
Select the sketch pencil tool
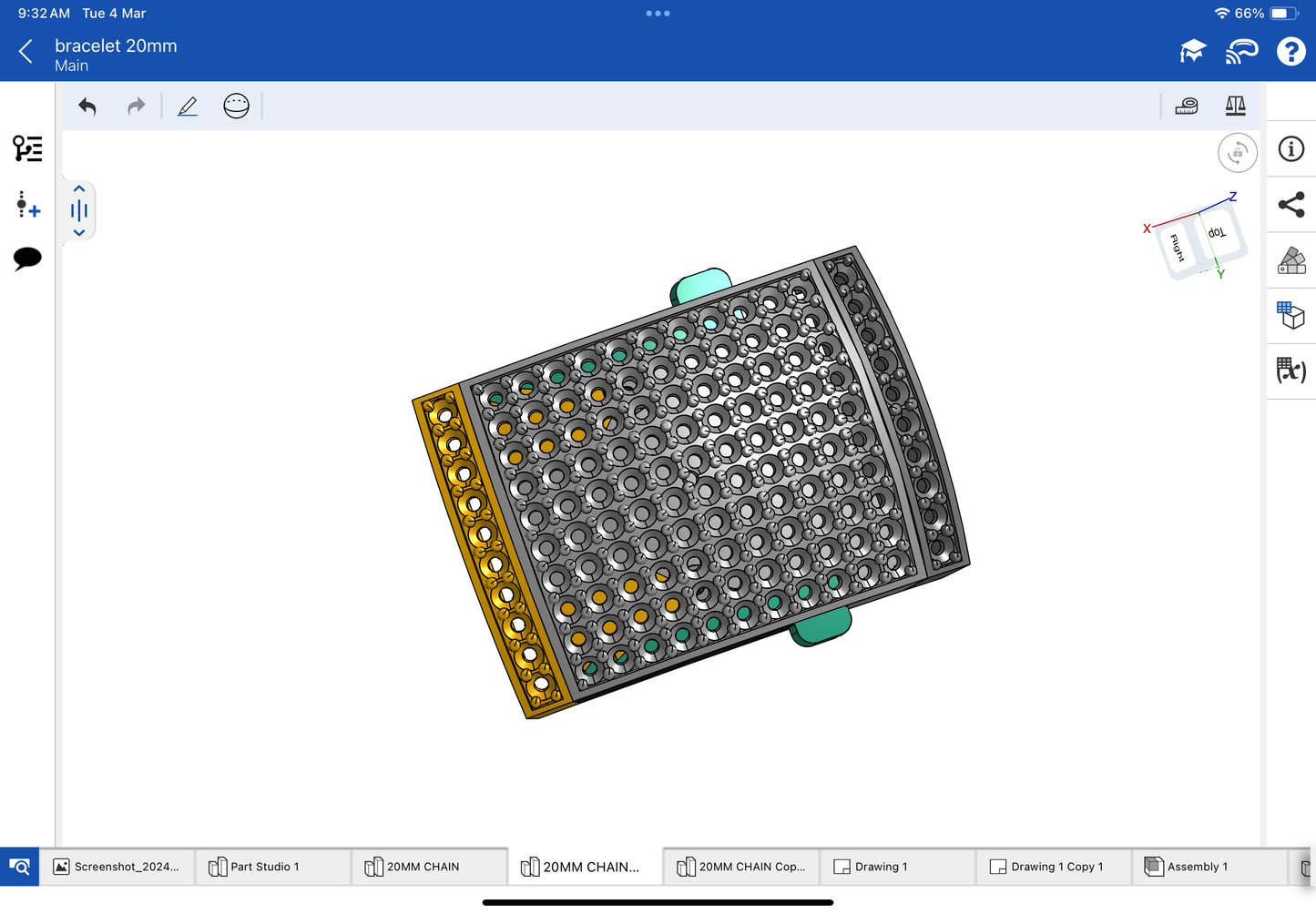188,107
